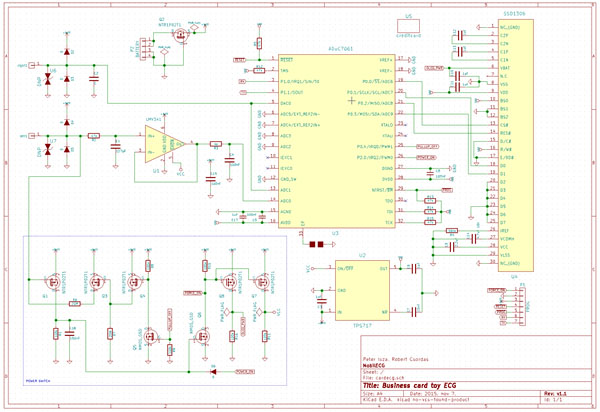Click the P2 BATTERY connector symbol
Image resolution: width=600 pixels, height=412 pixels.
pyautogui.click(x=145, y=48)
